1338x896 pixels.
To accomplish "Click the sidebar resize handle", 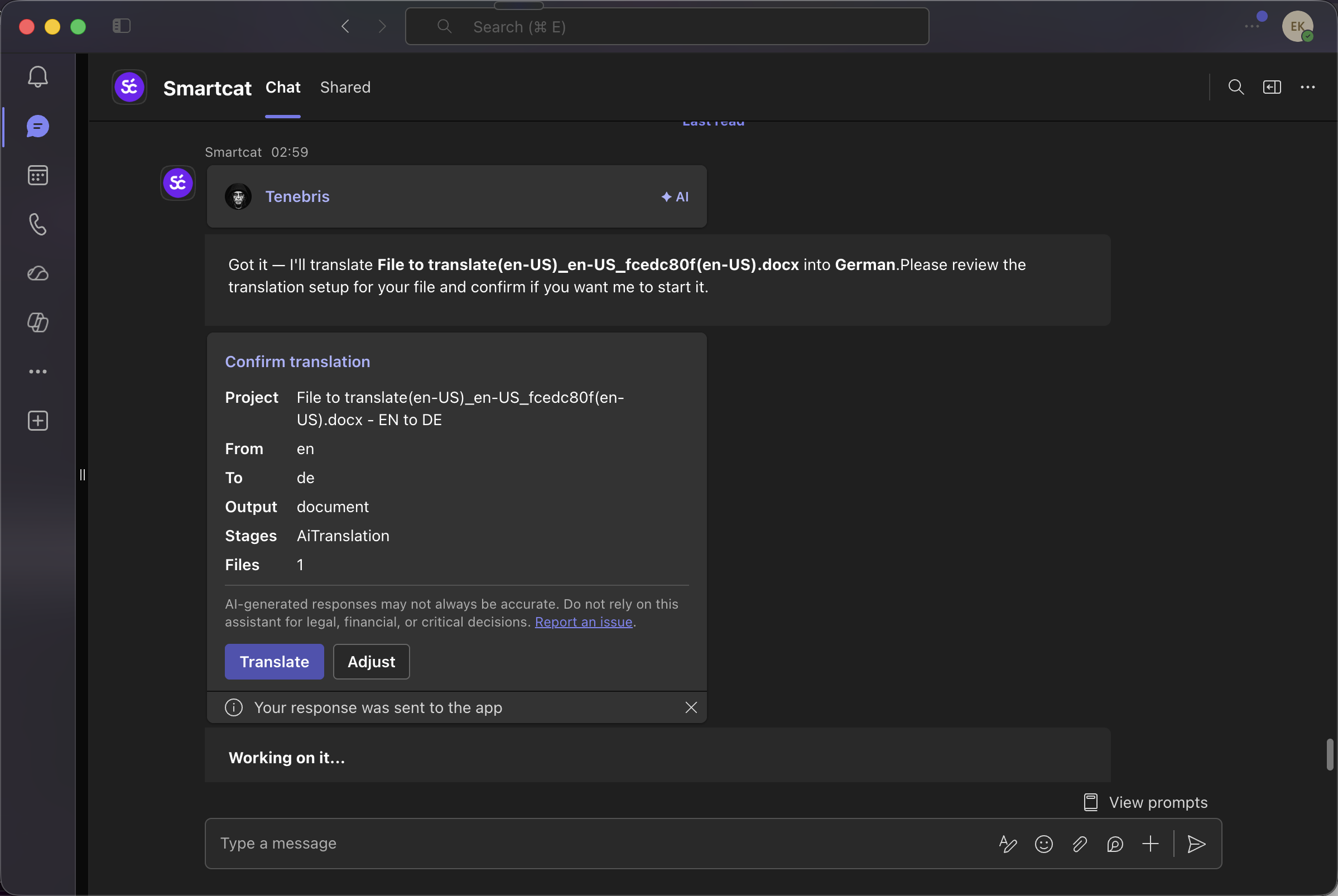I will pos(83,474).
